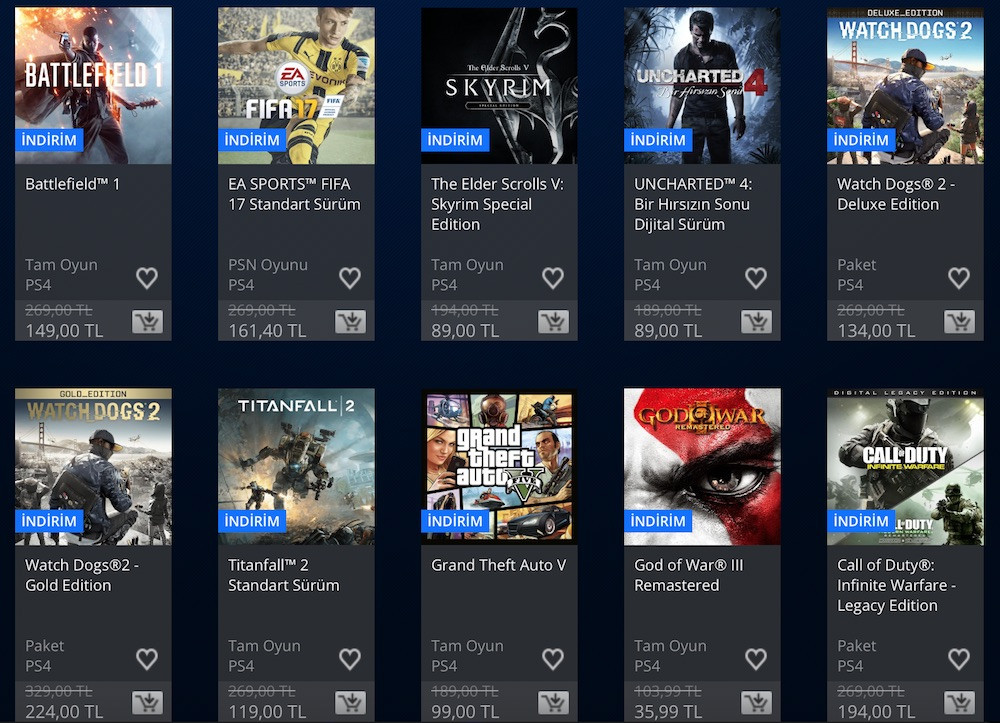Open Call of Duty Infinite Warfare title link

896,585
